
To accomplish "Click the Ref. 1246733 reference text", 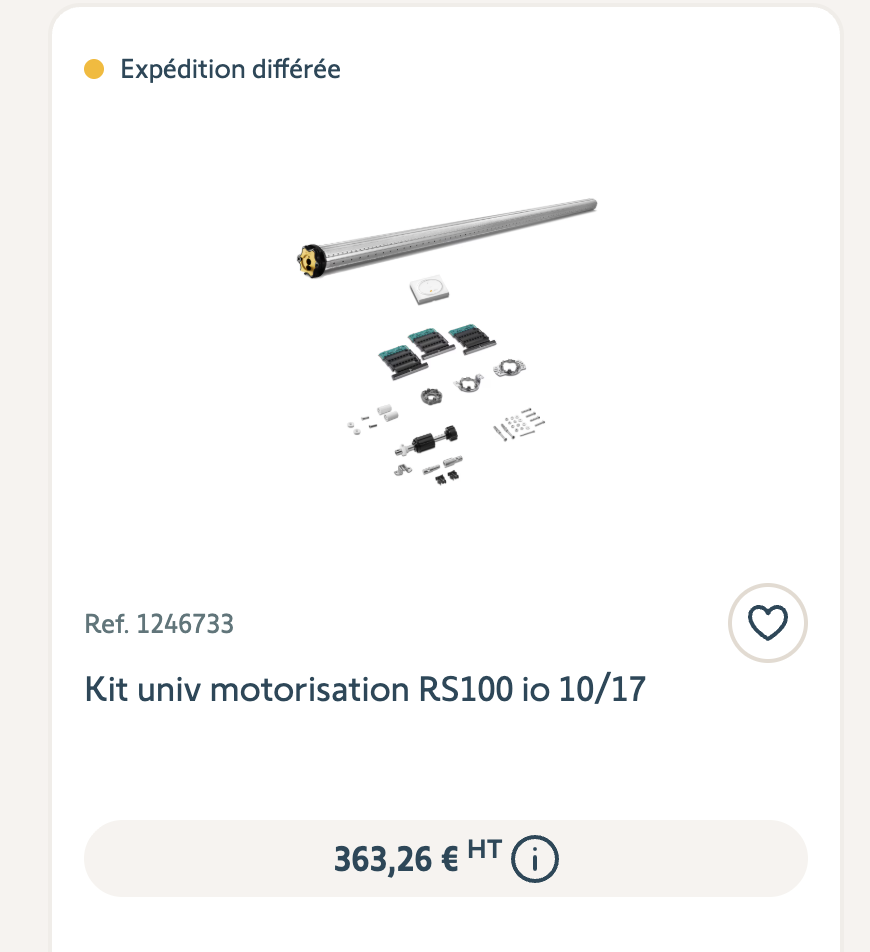I will tap(159, 624).
